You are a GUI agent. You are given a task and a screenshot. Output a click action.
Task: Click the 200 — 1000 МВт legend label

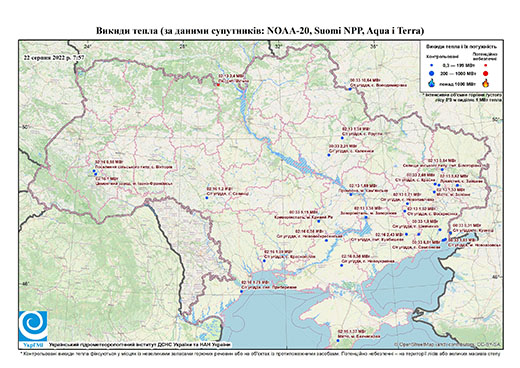tap(459, 73)
